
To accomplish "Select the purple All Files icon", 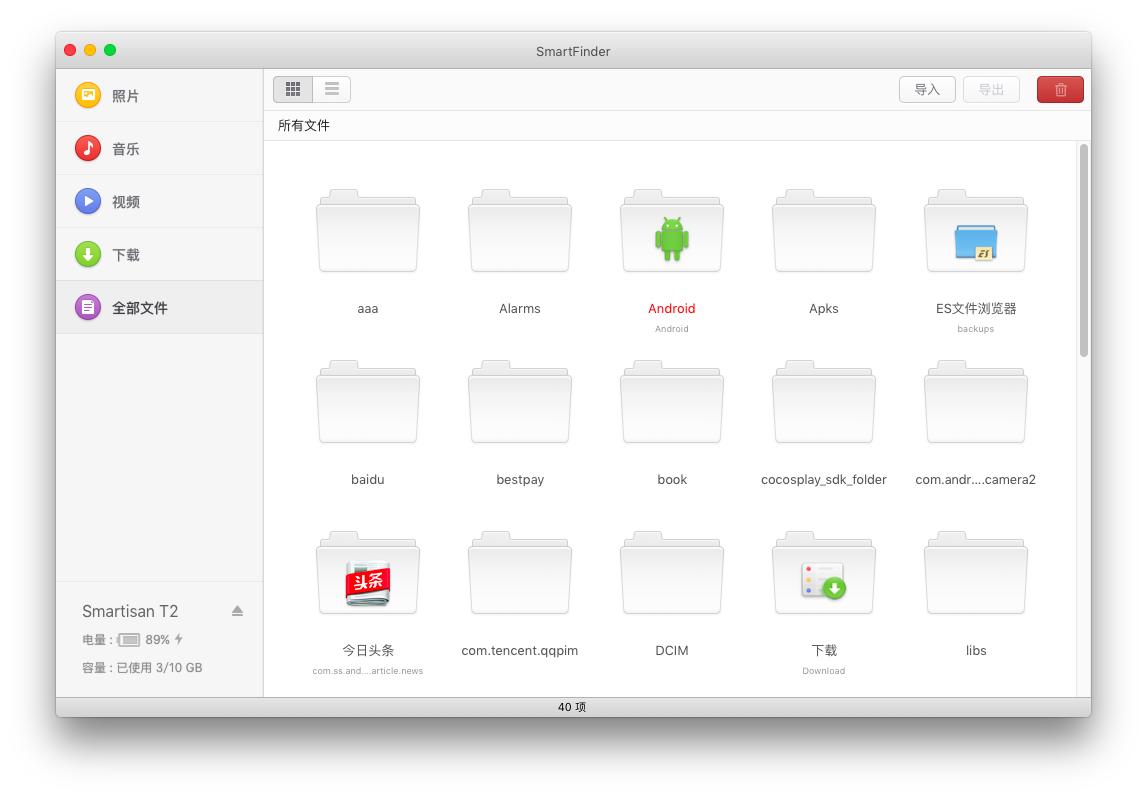I will click(x=88, y=307).
